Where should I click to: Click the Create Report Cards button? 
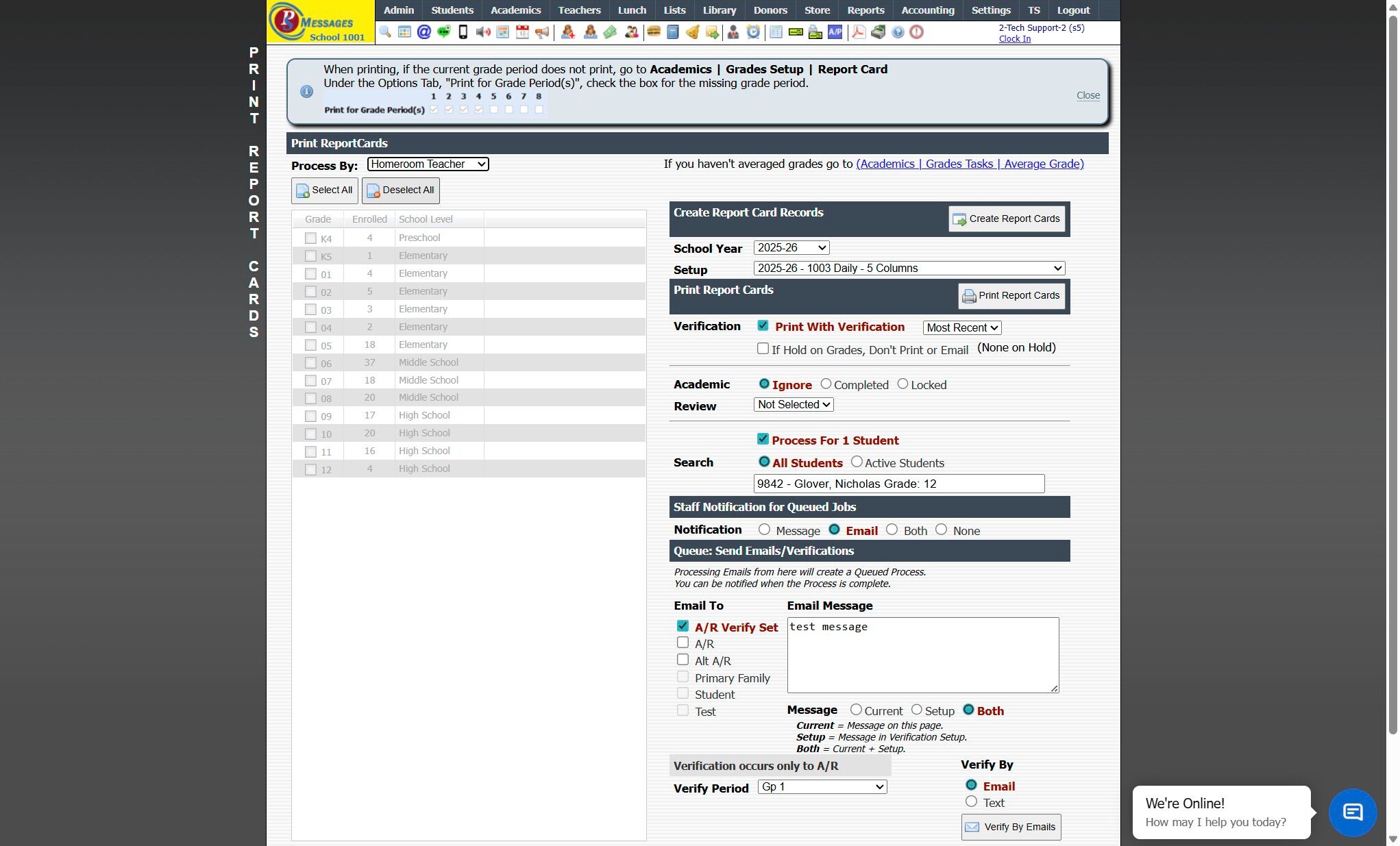point(1006,219)
